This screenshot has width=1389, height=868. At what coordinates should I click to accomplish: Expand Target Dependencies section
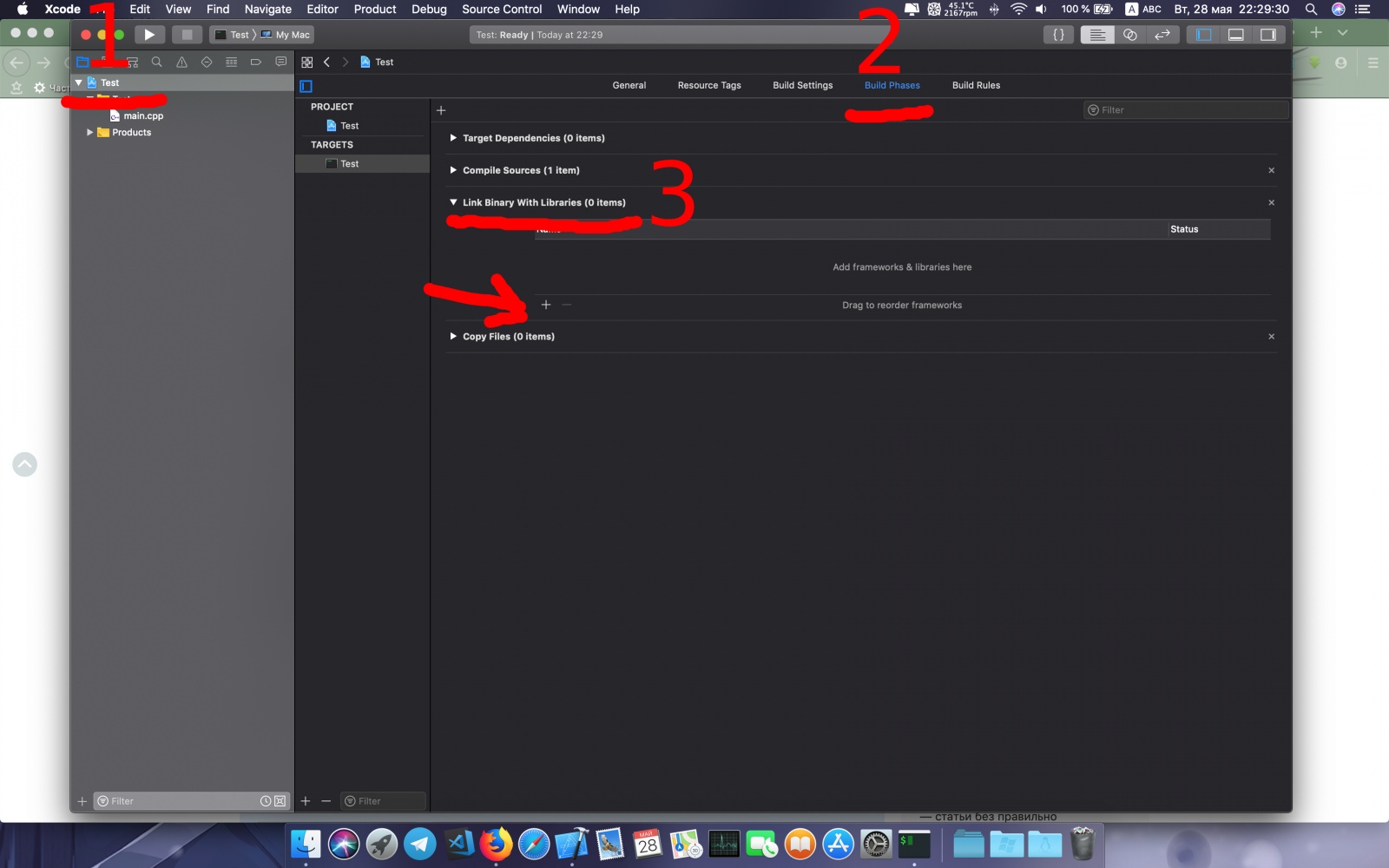point(453,138)
